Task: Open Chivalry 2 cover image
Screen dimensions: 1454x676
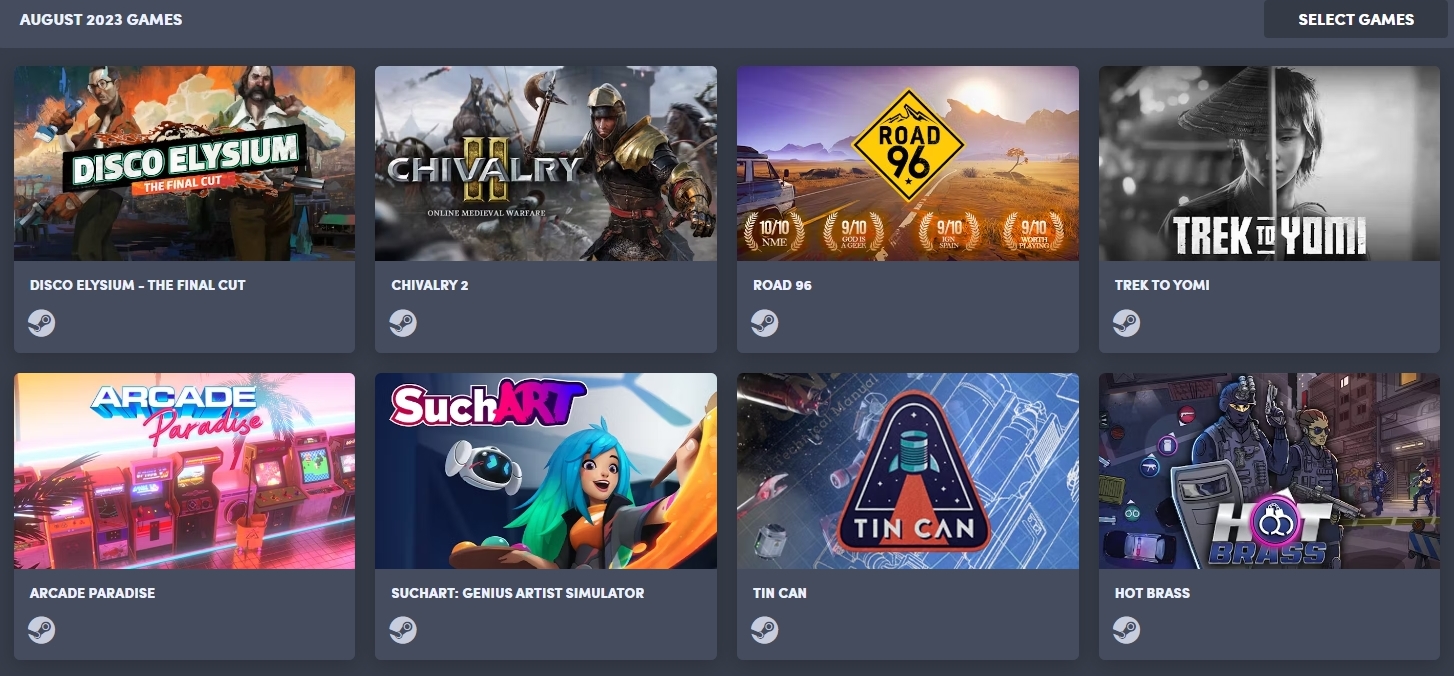Action: pyautogui.click(x=546, y=163)
